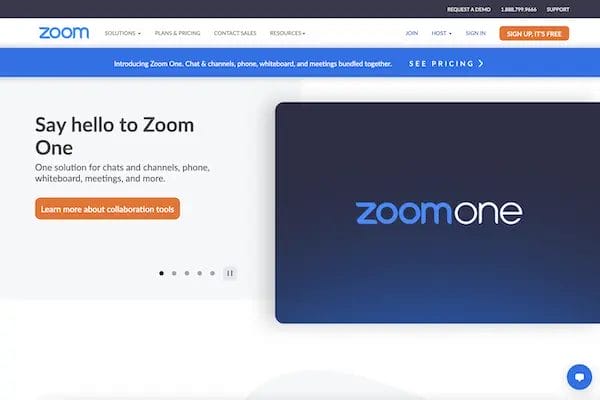Click Learn more about collaboration tools button

point(108,209)
